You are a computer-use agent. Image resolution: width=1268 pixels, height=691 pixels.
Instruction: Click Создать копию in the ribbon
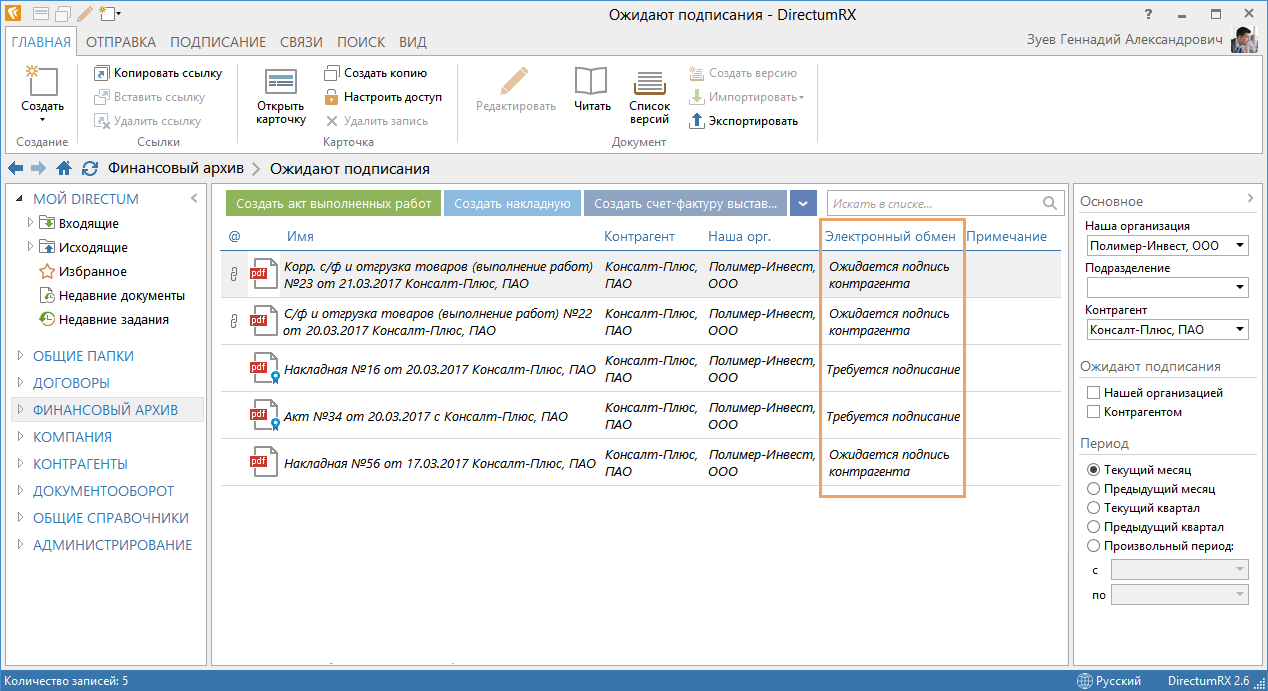(x=376, y=73)
